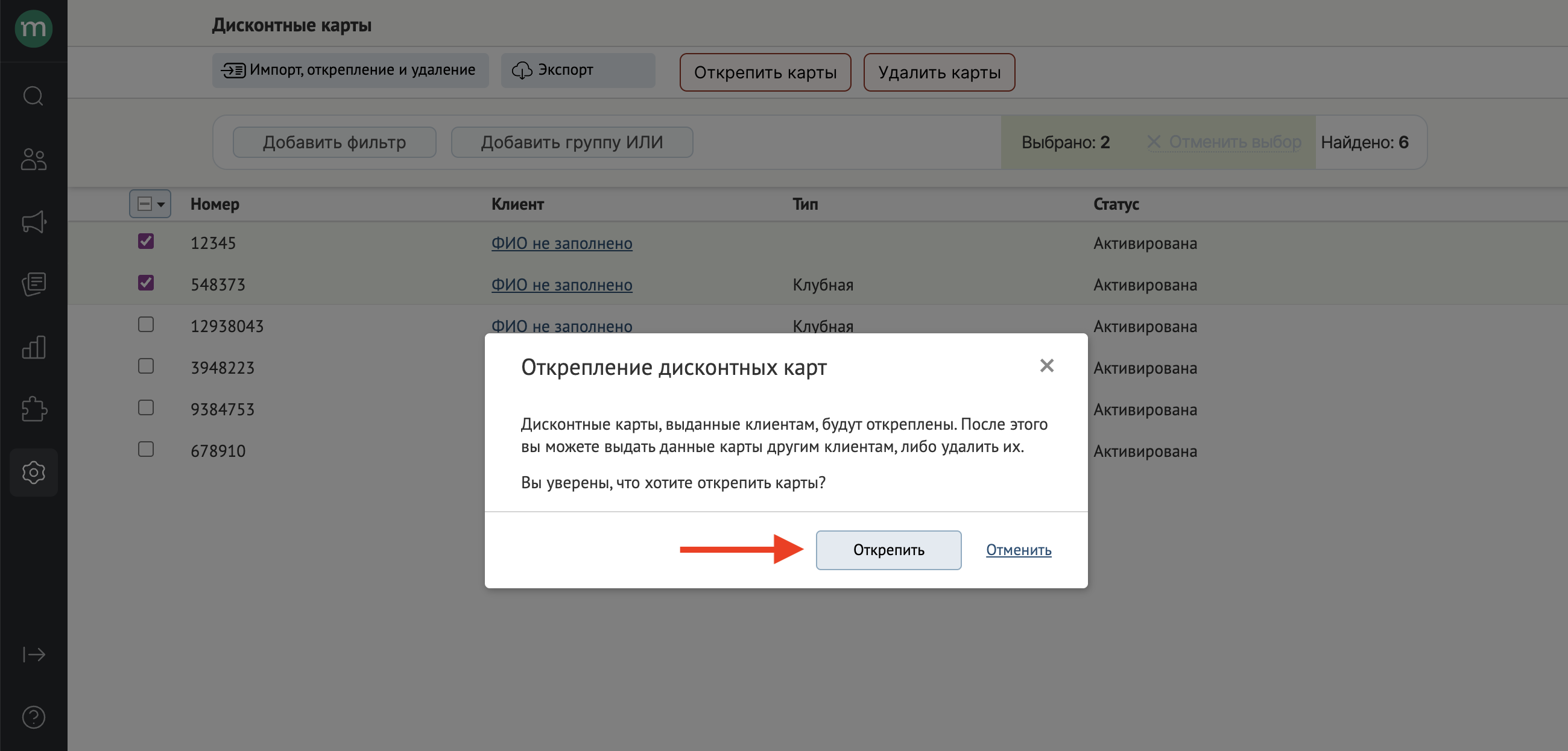Open the clients section people icon
The width and height of the screenshot is (1568, 751).
pyautogui.click(x=34, y=160)
